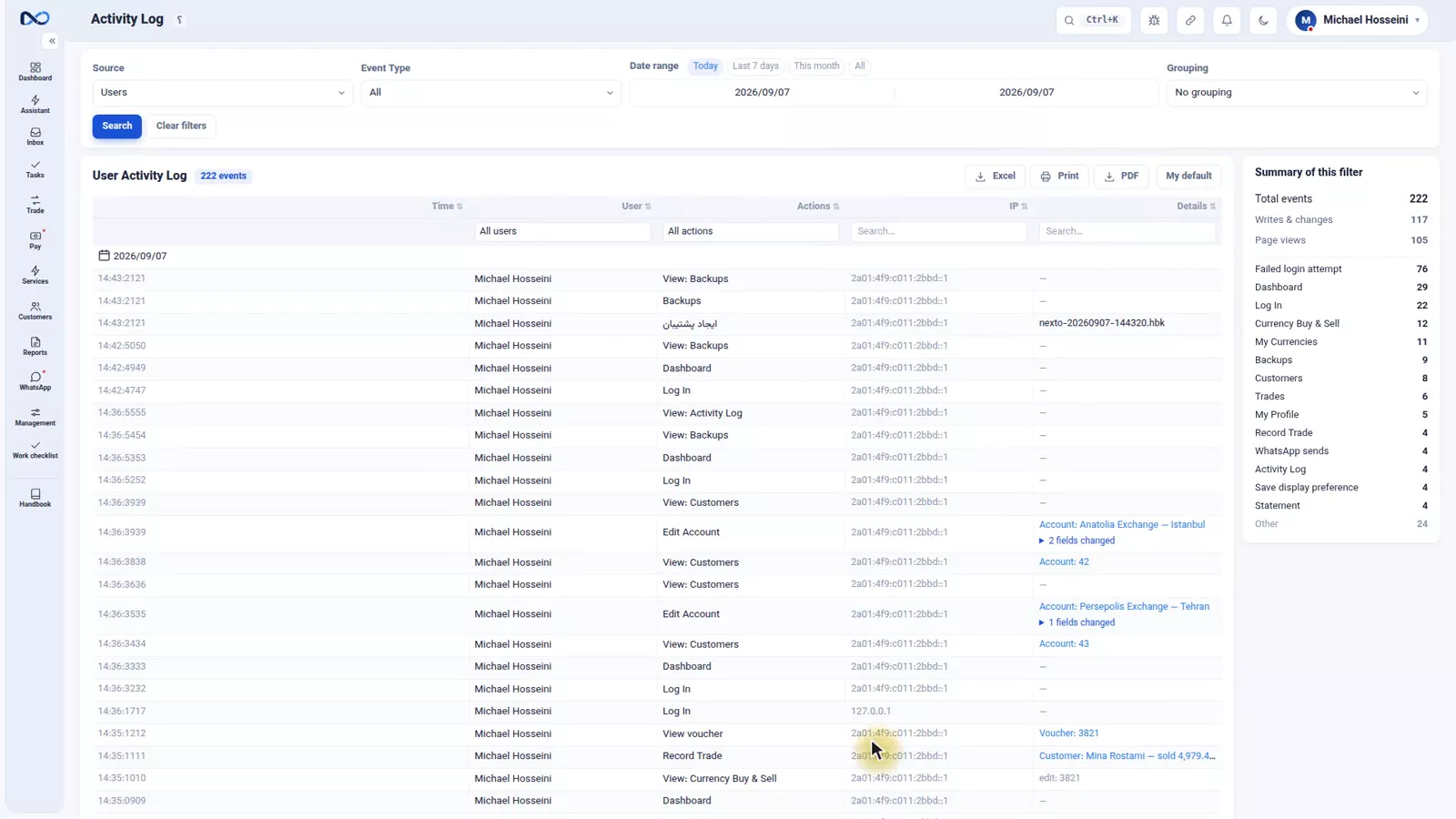The image size is (1456, 819).
Task: Click the link icon in header
Action: [1190, 20]
